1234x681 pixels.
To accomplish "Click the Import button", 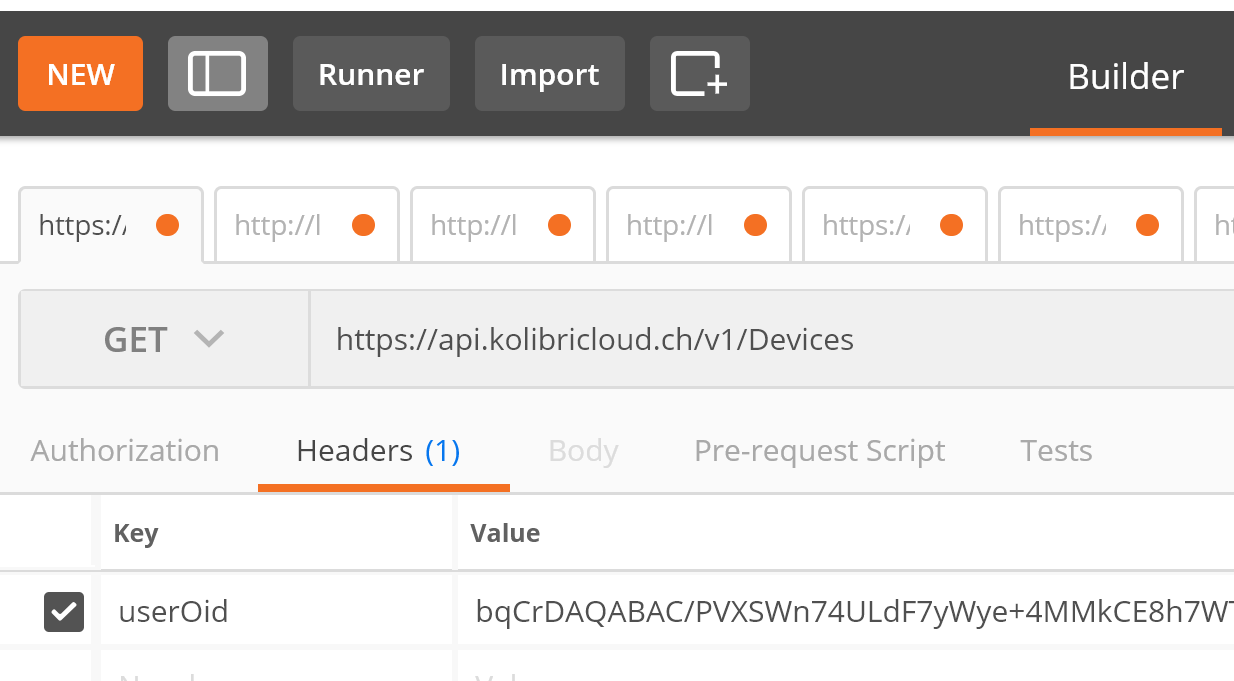I will [x=550, y=74].
